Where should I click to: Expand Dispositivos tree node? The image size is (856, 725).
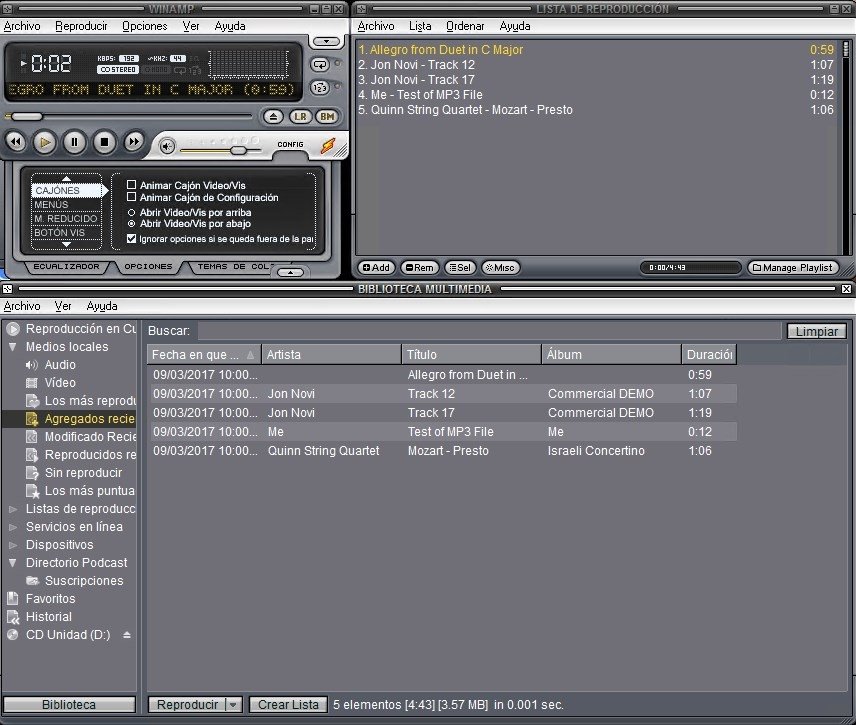[13, 545]
